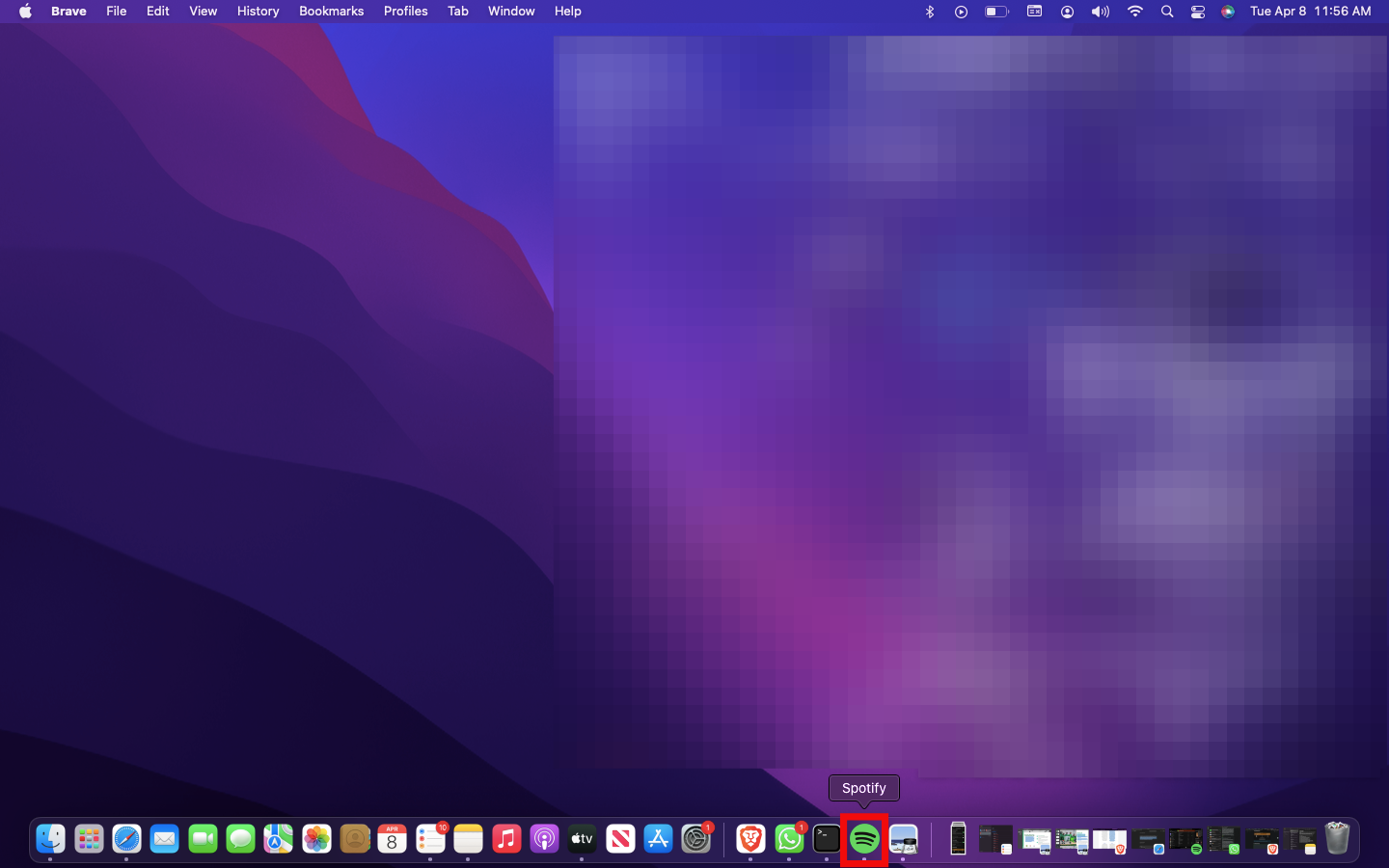
Task: Open the Podcasts app in Dock
Action: pyautogui.click(x=544, y=839)
